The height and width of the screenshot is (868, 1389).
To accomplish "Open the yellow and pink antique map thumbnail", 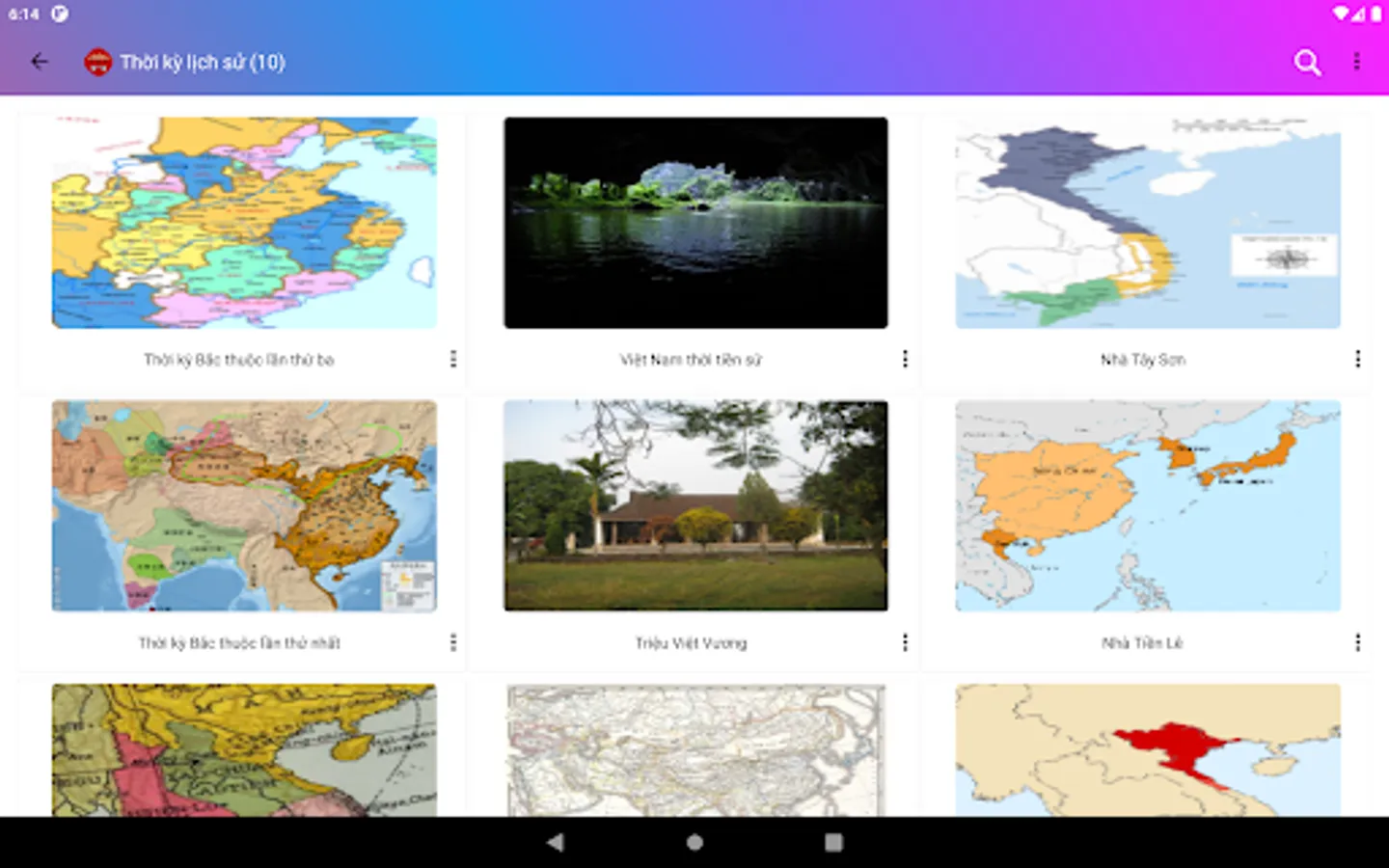I will tap(244, 750).
